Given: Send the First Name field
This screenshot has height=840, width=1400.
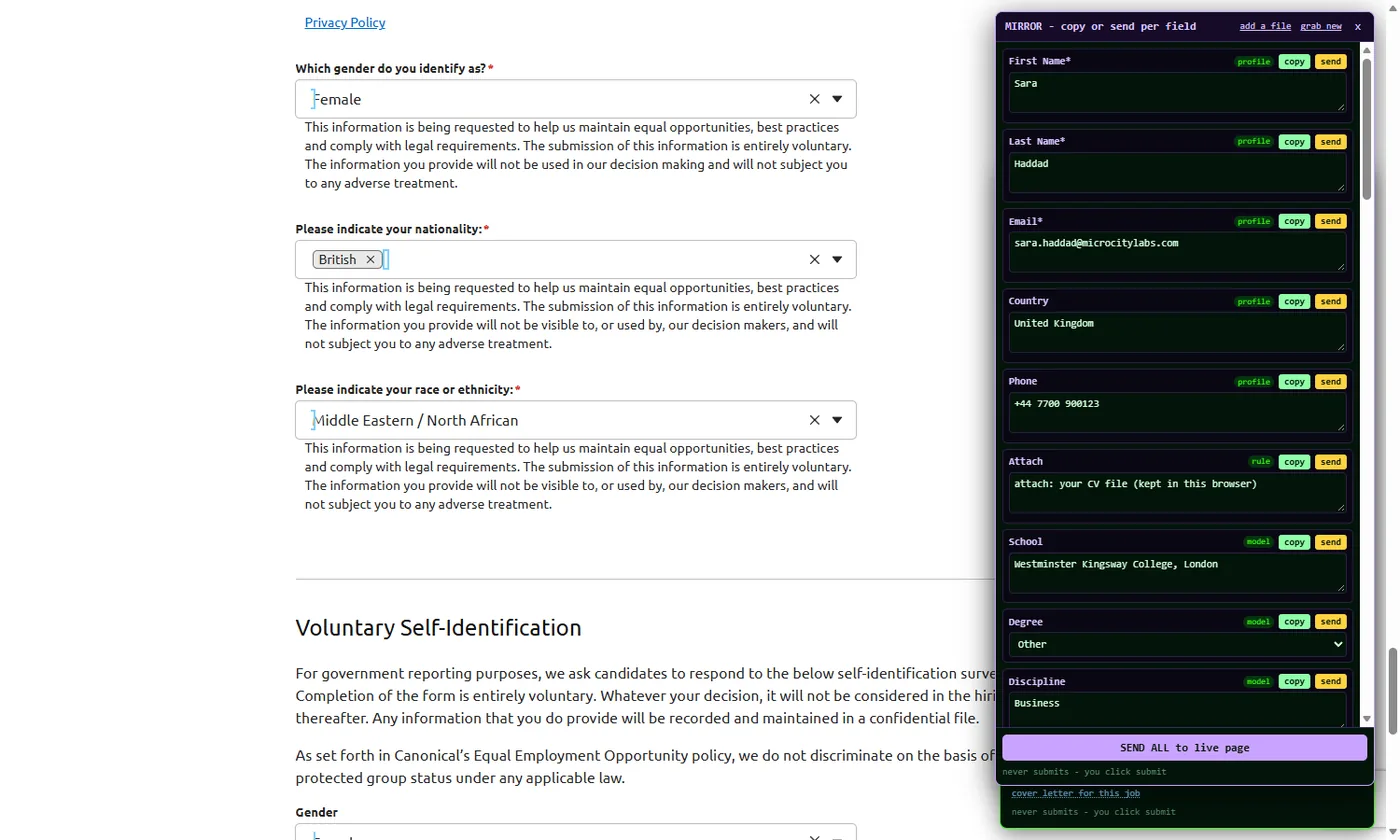Looking at the screenshot, I should 1330,61.
